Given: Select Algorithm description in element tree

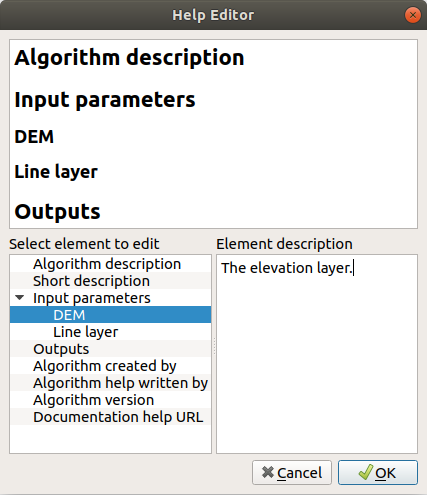Looking at the screenshot, I should pyautogui.click(x=110, y=264).
